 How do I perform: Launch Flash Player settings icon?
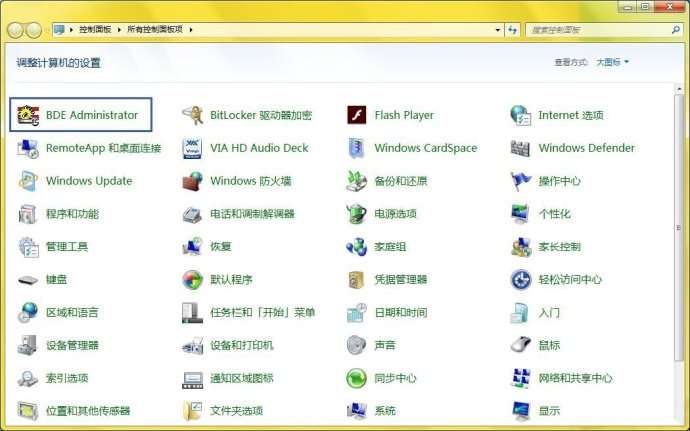click(357, 115)
